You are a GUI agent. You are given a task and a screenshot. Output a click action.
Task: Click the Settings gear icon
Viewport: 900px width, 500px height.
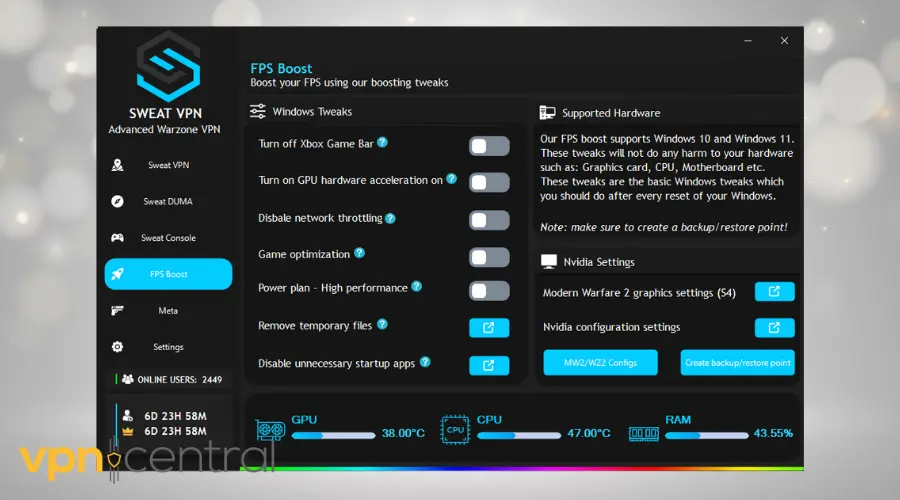pos(117,347)
